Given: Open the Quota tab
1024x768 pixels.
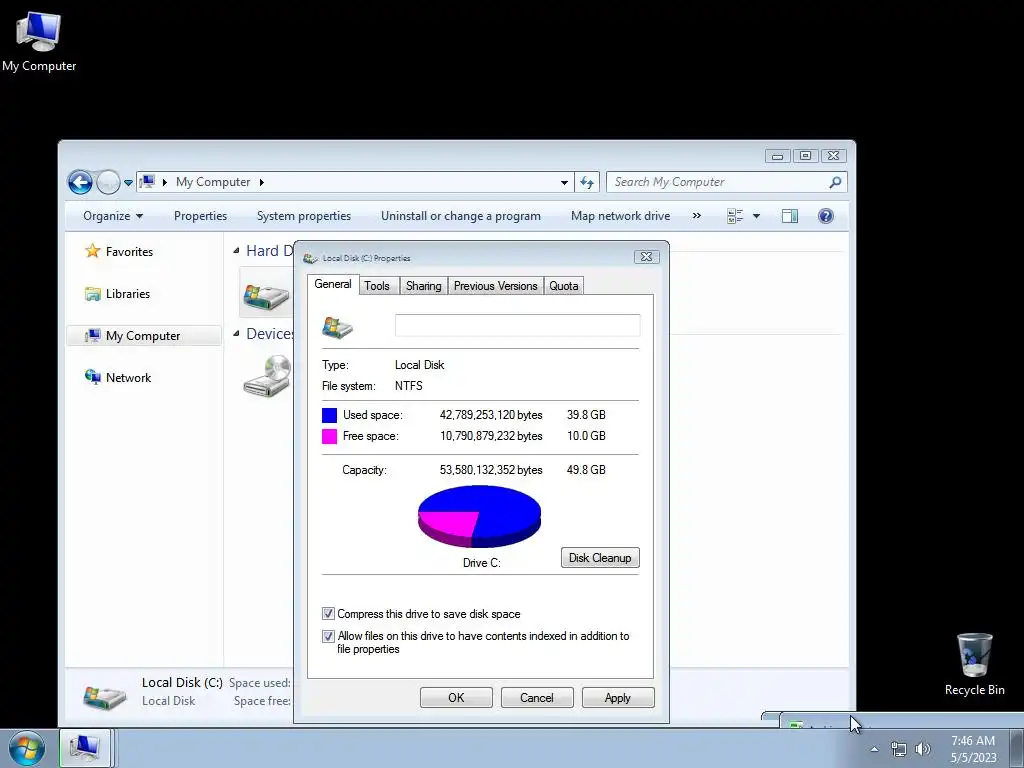Looking at the screenshot, I should [x=564, y=286].
